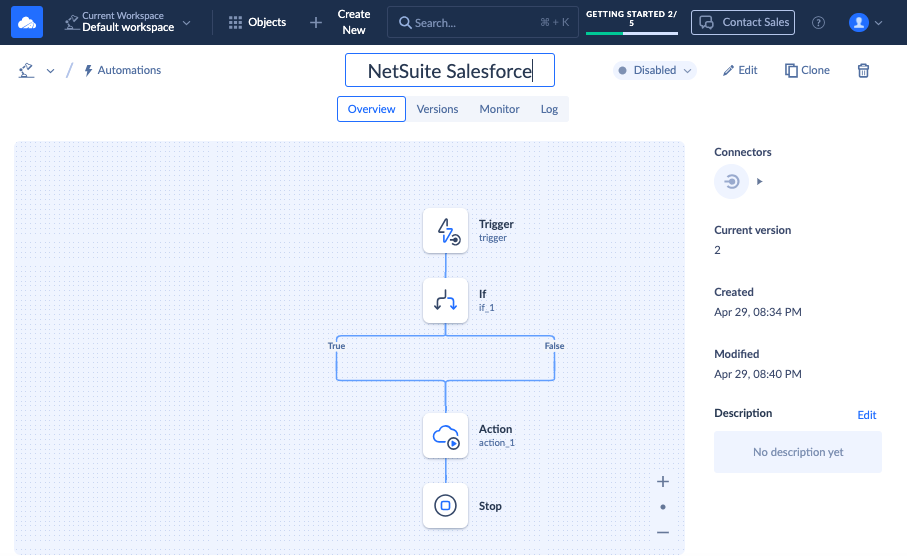Click the user avatar icon
Viewport: 907px width, 556px height.
858,22
